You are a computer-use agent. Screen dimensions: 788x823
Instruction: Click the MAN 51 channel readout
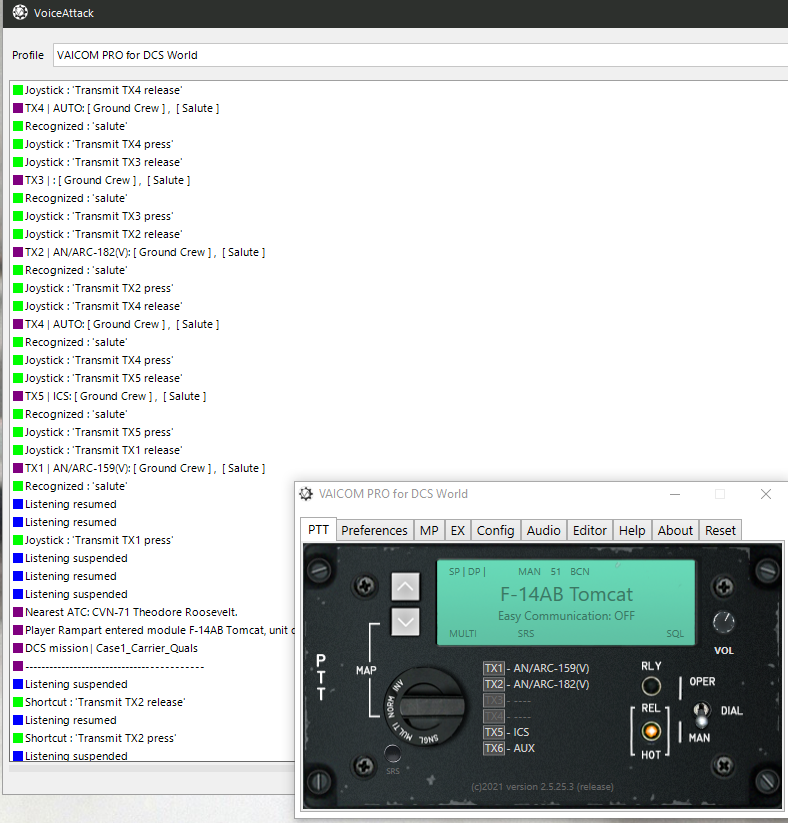(x=539, y=572)
